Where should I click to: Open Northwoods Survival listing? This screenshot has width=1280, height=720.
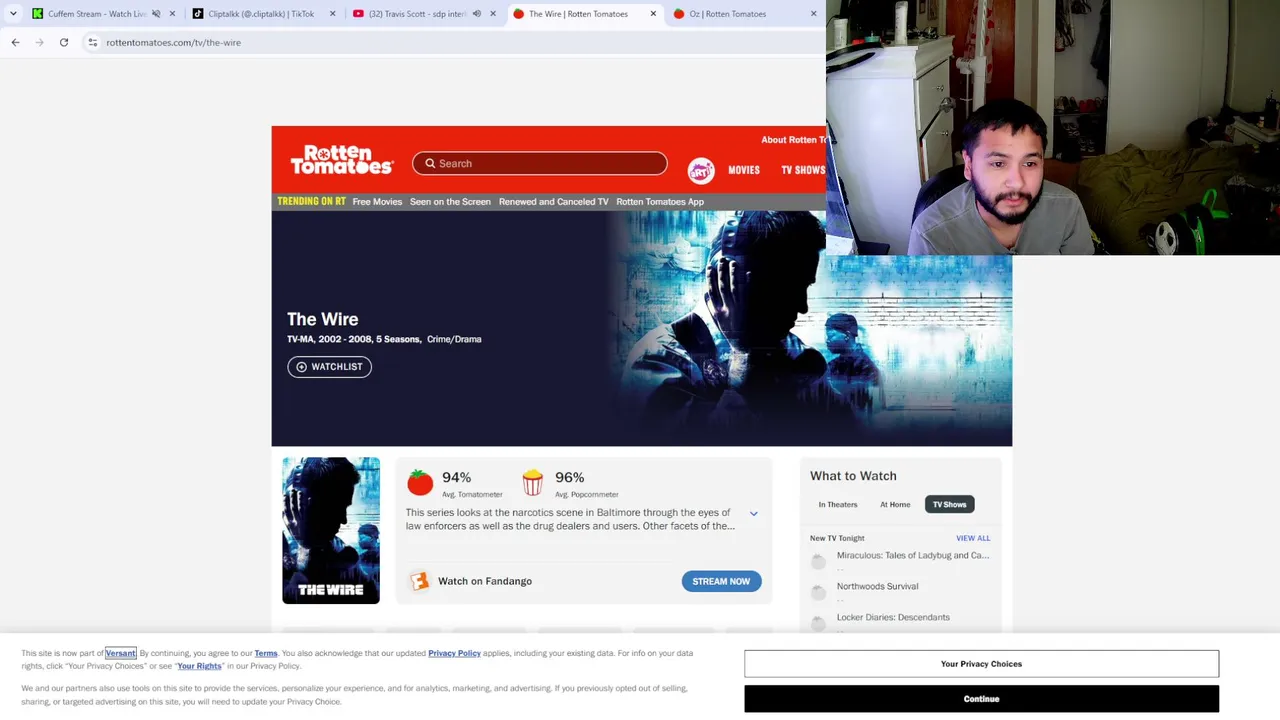coord(877,587)
